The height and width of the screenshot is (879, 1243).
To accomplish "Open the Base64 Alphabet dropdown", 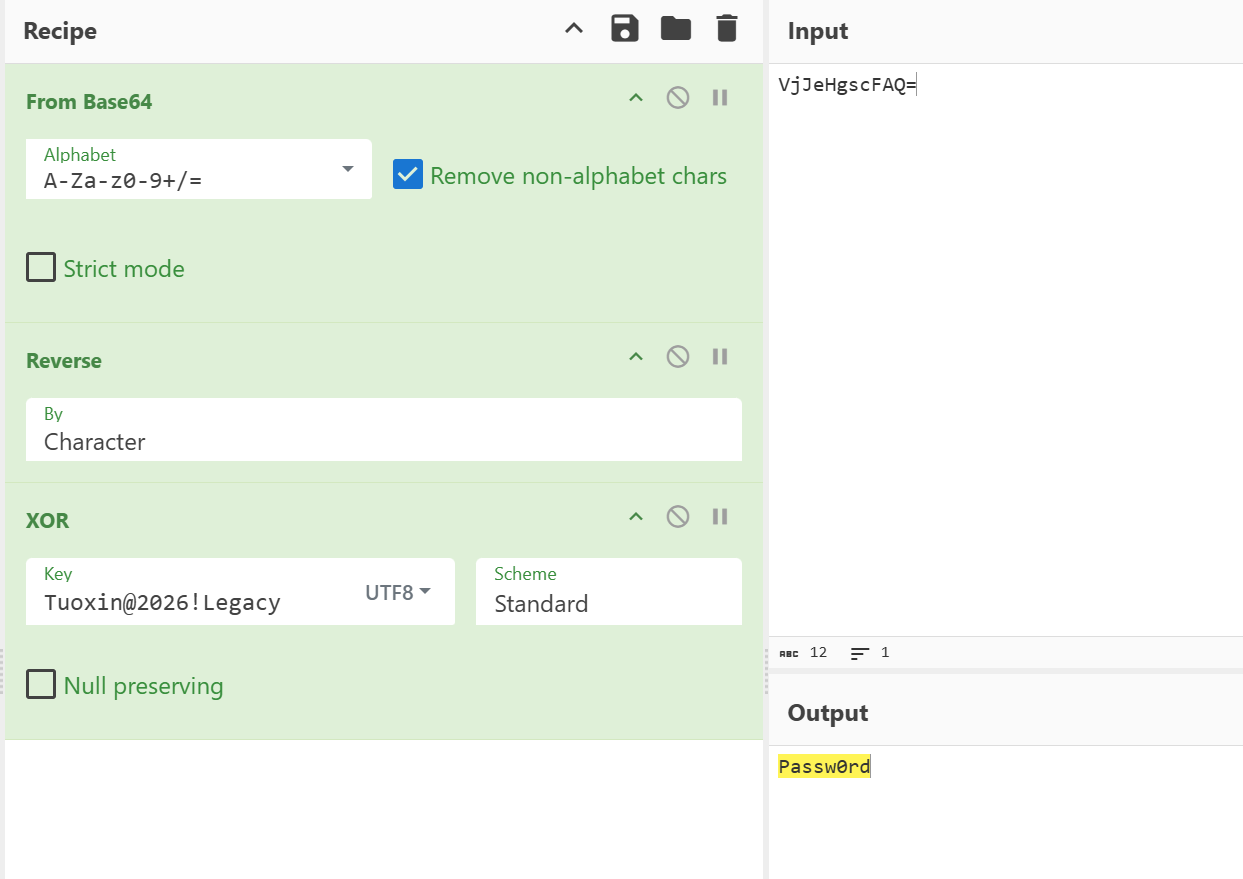I will pos(199,169).
